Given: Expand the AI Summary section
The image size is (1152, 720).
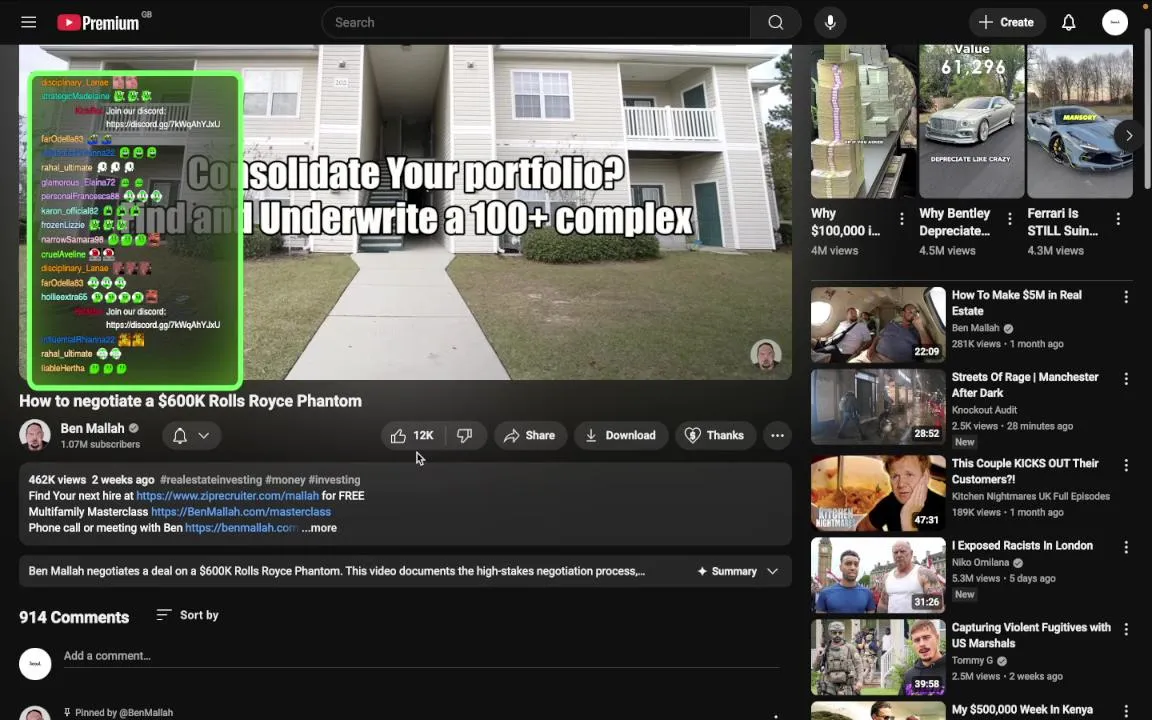Looking at the screenshot, I should tap(737, 571).
